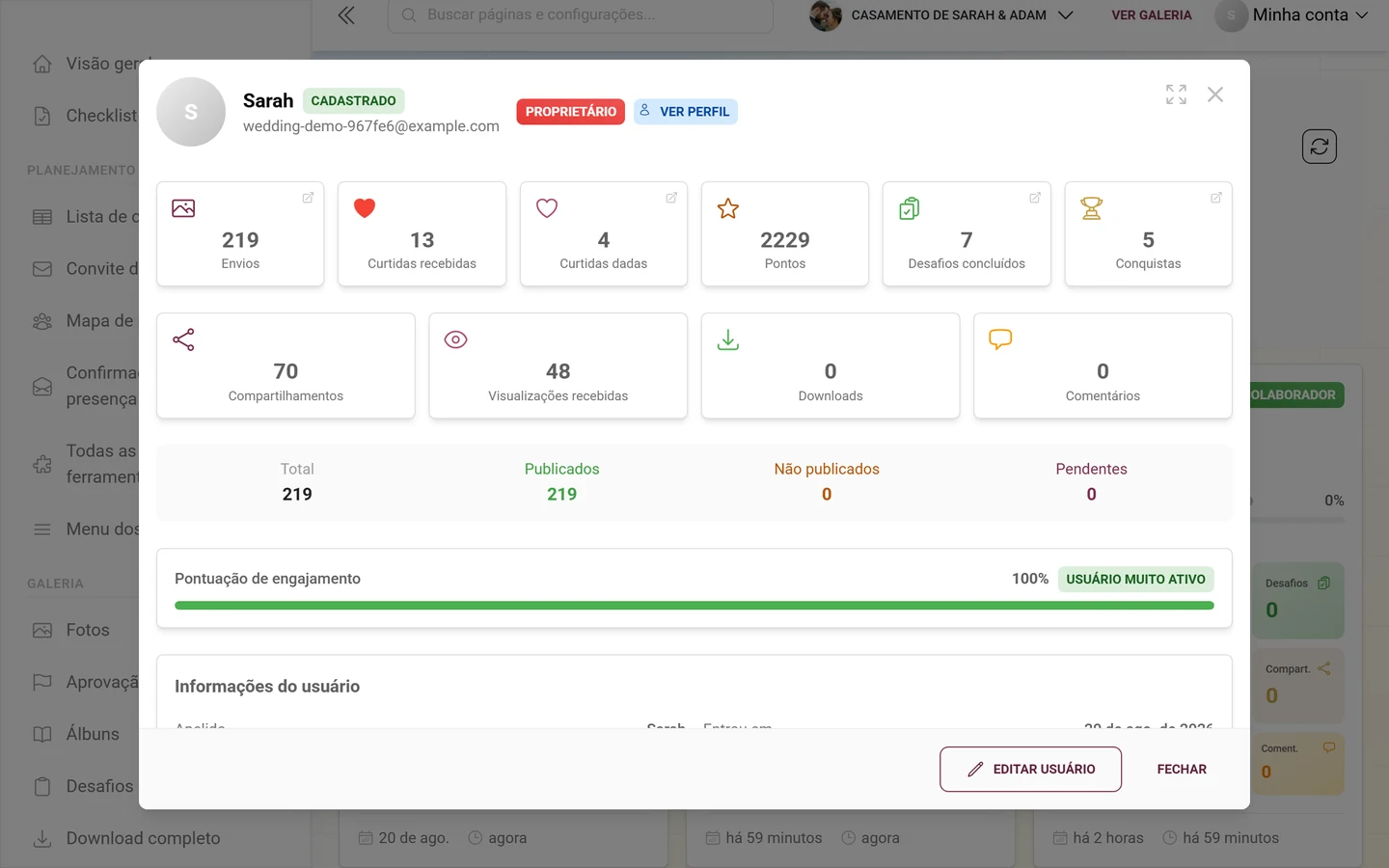The image size is (1389, 868).
Task: Click the refresh icon behind the dialog
Action: [1320, 147]
